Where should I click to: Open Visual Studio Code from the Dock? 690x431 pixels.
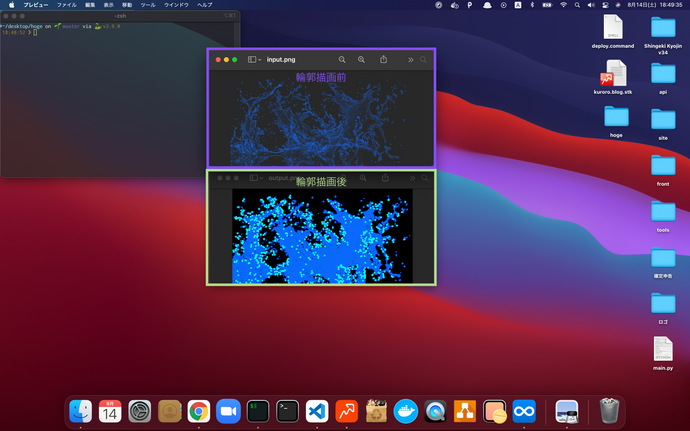[x=317, y=411]
